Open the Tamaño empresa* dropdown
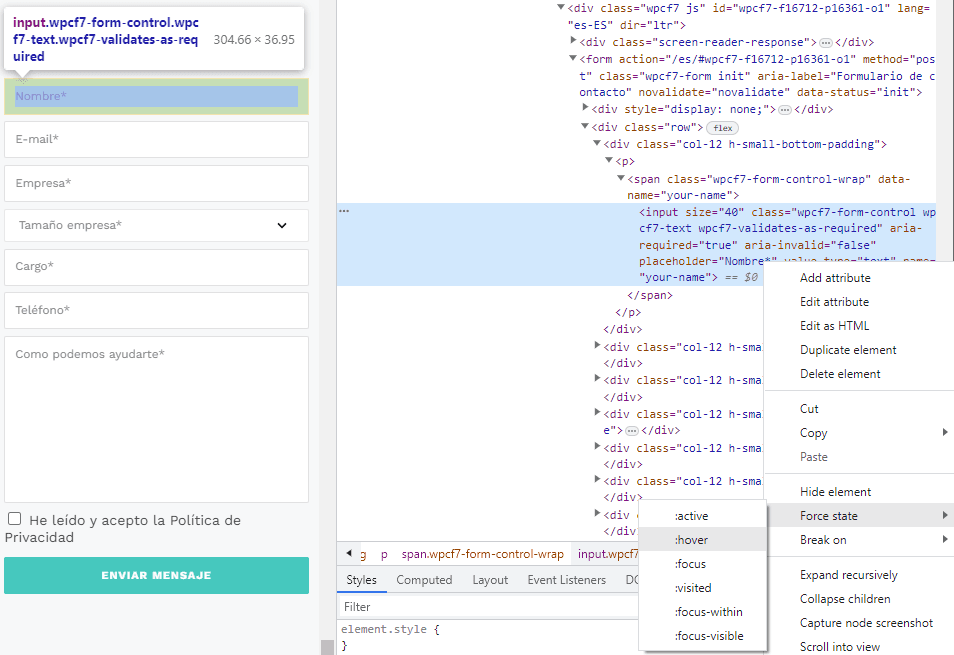 tap(156, 225)
